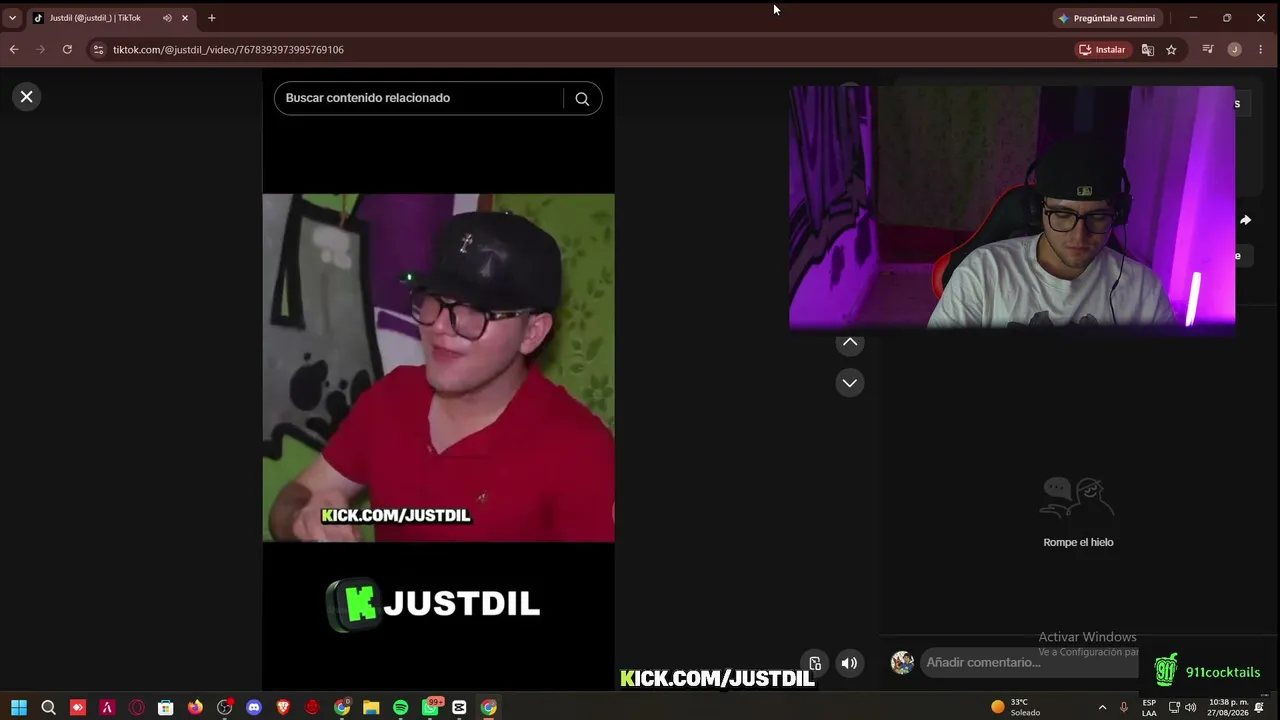Click the playing TikTok video
Screen dimensions: 1280x720
click(x=438, y=368)
